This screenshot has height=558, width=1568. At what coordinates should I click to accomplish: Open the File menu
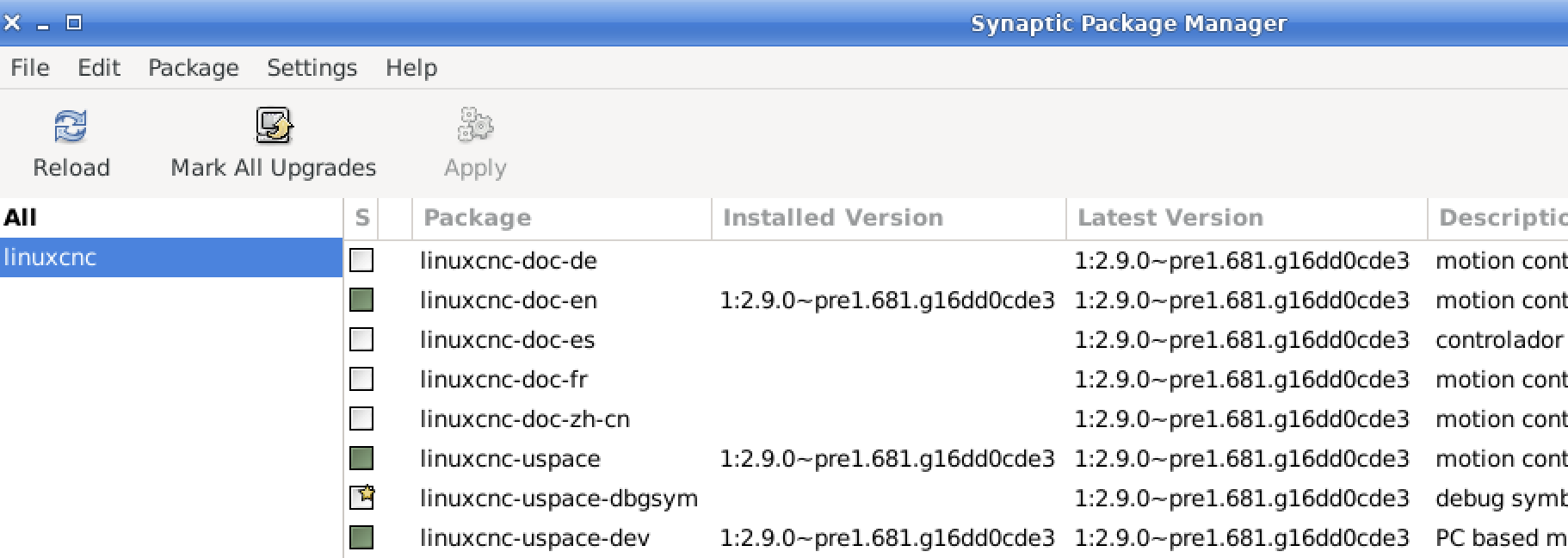coord(30,67)
